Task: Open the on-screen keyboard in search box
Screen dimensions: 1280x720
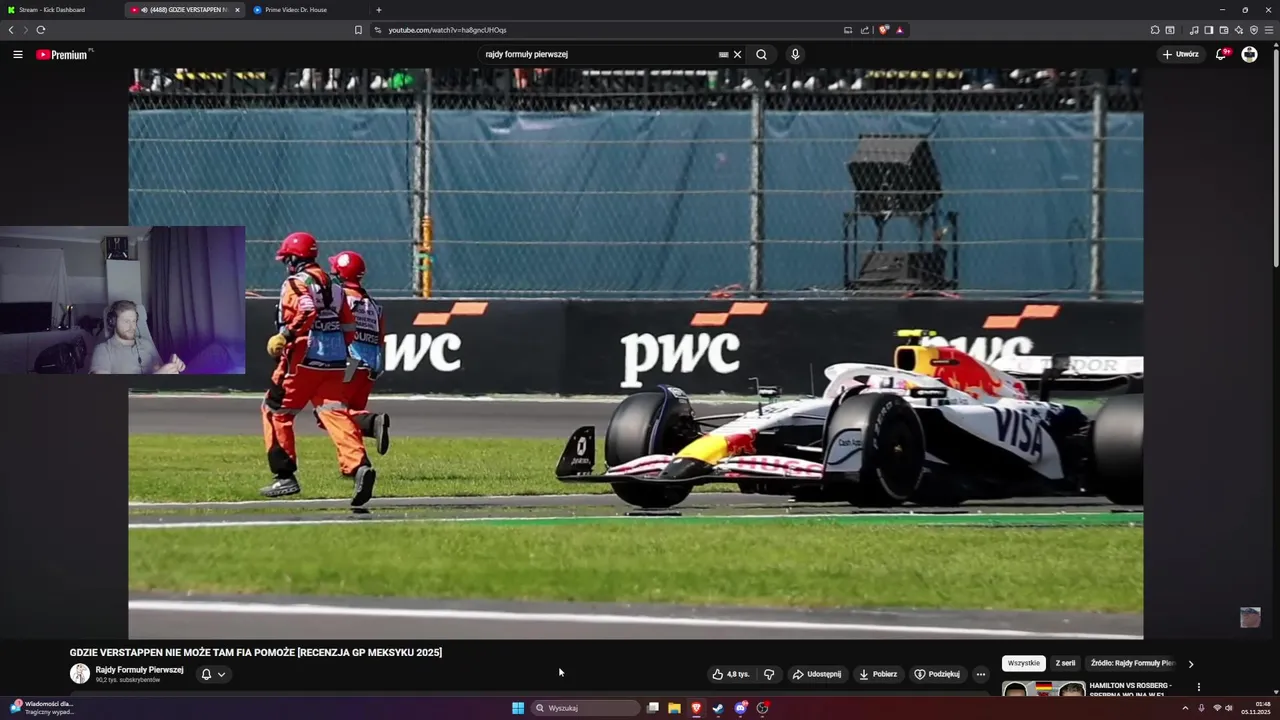Action: (x=723, y=55)
